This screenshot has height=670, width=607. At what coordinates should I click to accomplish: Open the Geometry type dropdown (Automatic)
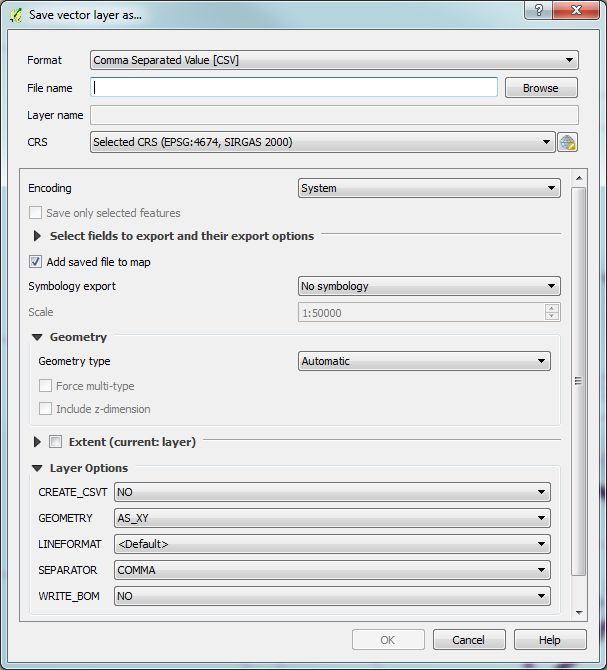[x=424, y=361]
